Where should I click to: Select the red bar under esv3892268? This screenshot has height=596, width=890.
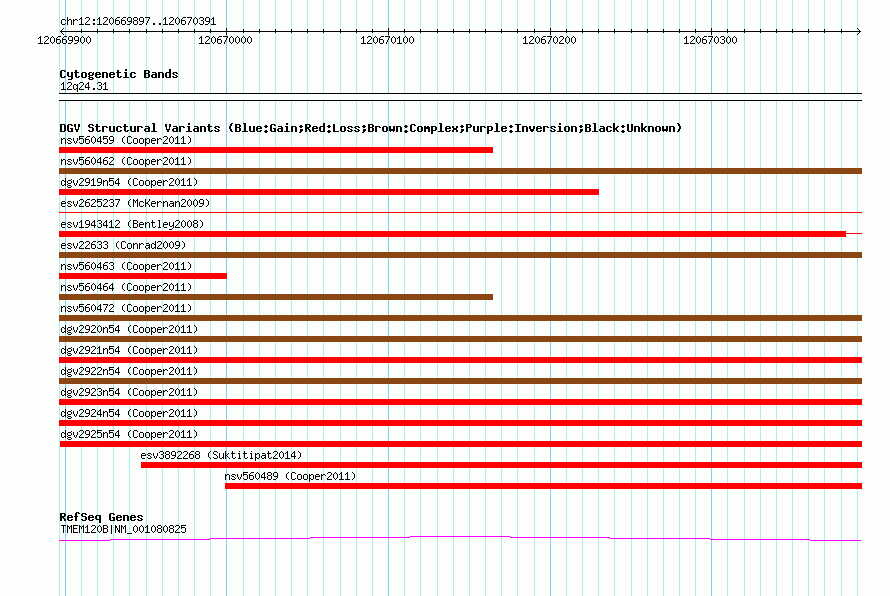pyautogui.click(x=501, y=465)
